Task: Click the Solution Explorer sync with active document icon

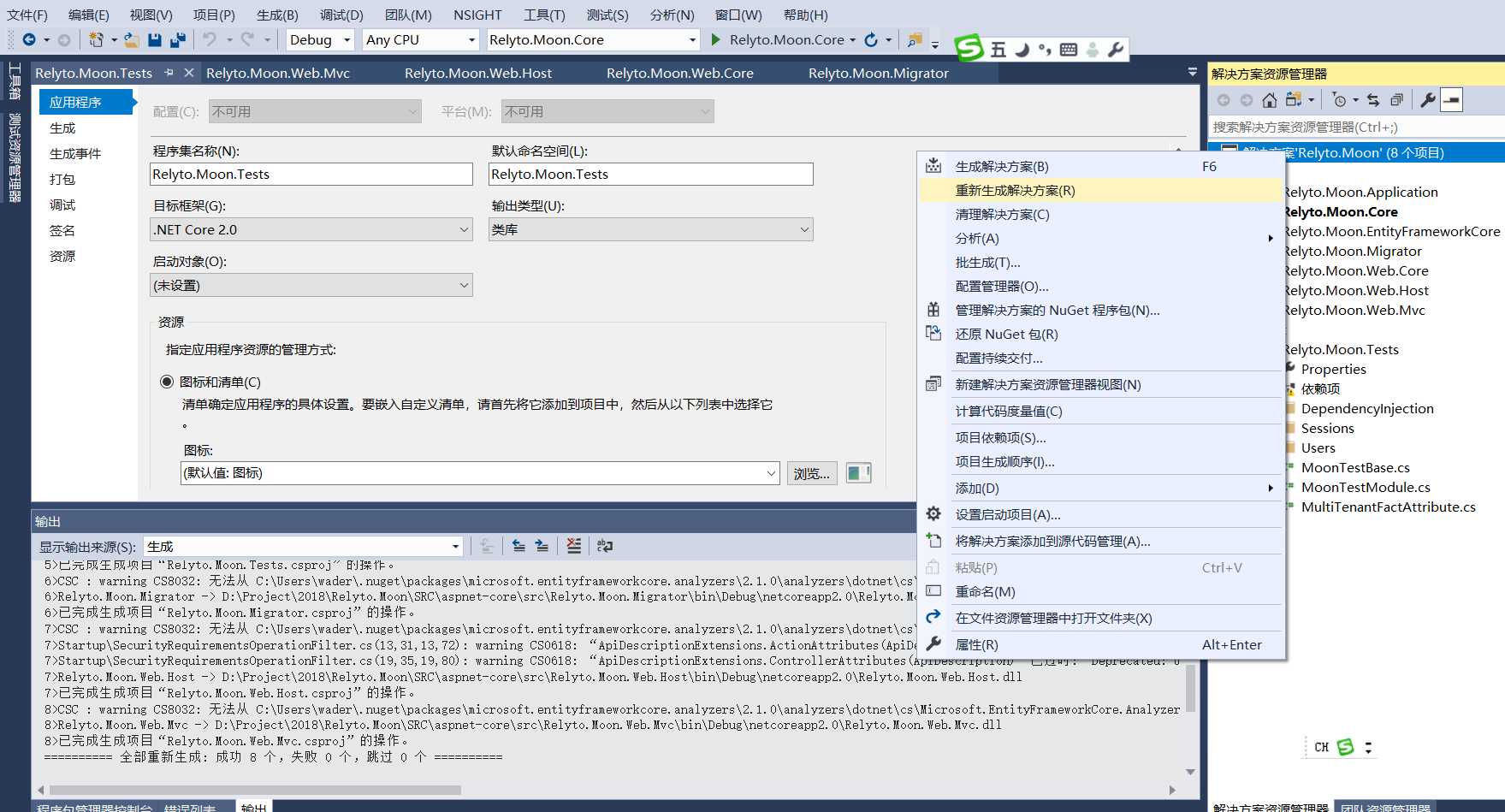Action: coord(1373,100)
